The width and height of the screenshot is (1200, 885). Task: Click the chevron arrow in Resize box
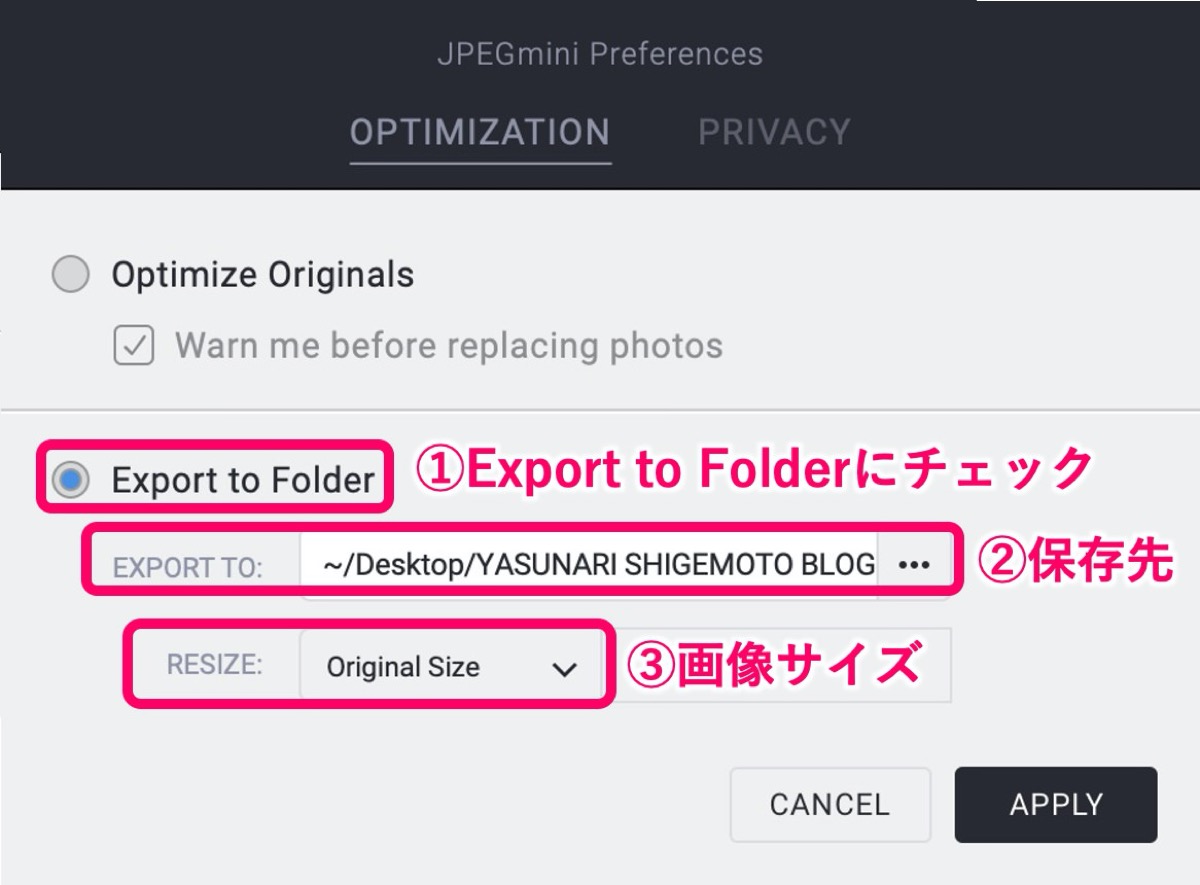[x=565, y=669]
